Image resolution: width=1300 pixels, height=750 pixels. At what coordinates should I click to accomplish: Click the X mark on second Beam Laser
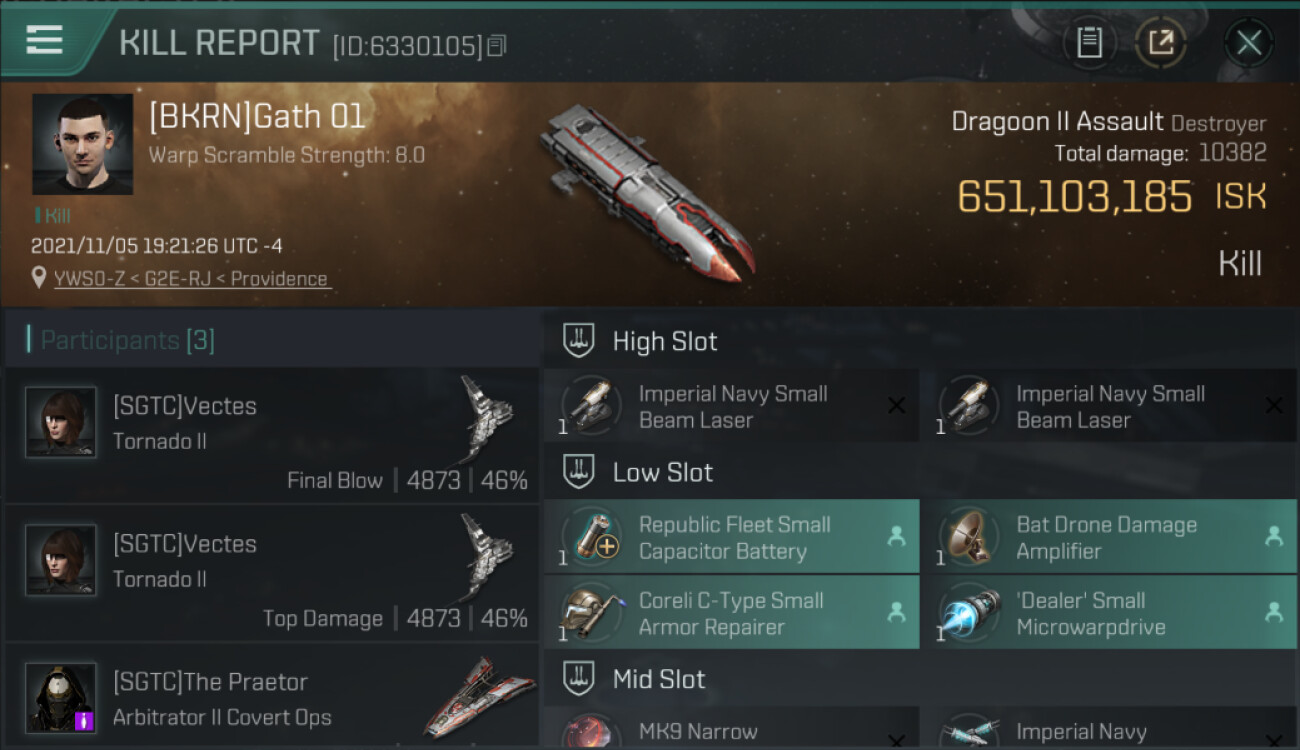click(1274, 406)
